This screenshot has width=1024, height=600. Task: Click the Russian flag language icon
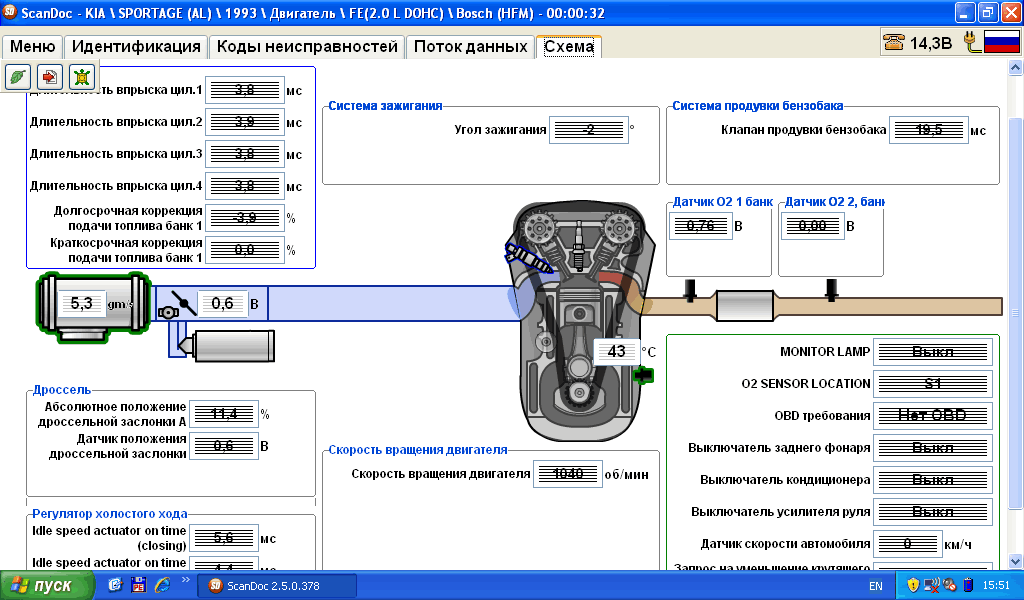(1001, 42)
